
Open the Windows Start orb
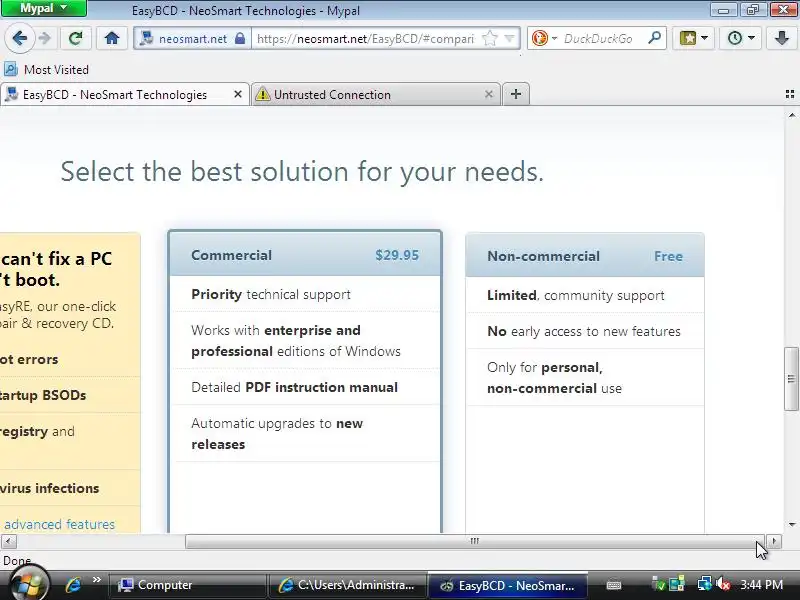click(28, 584)
